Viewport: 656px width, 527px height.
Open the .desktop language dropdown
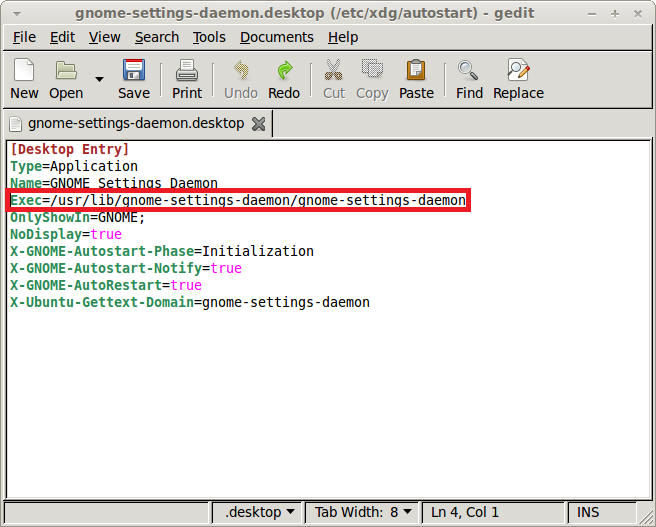coord(259,512)
